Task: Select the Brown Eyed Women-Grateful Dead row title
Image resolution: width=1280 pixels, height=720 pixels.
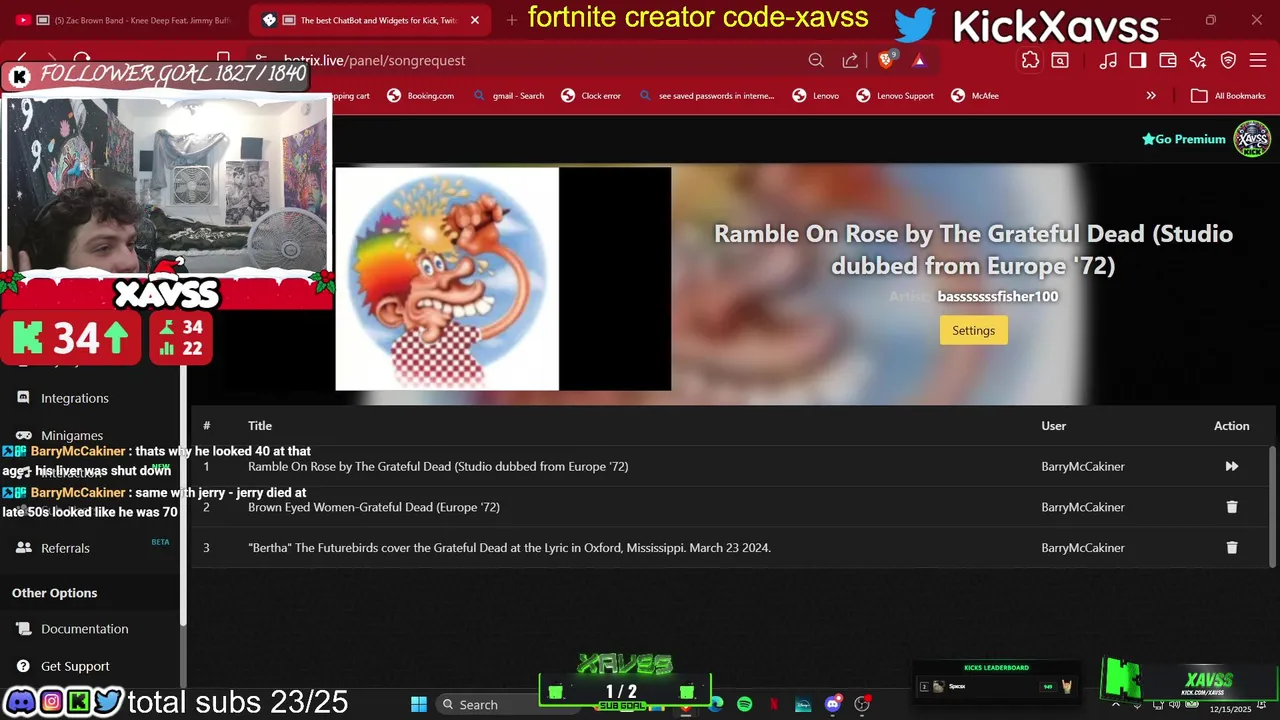Action: click(x=374, y=507)
